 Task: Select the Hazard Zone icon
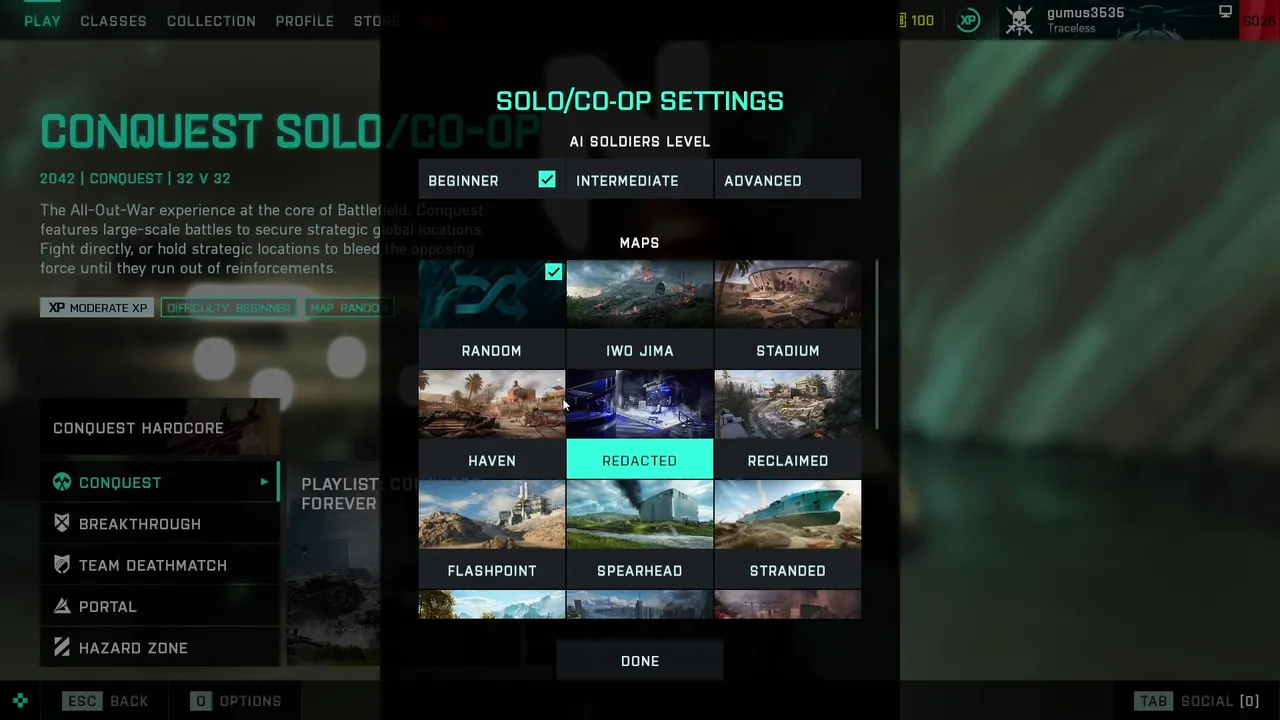coord(62,648)
